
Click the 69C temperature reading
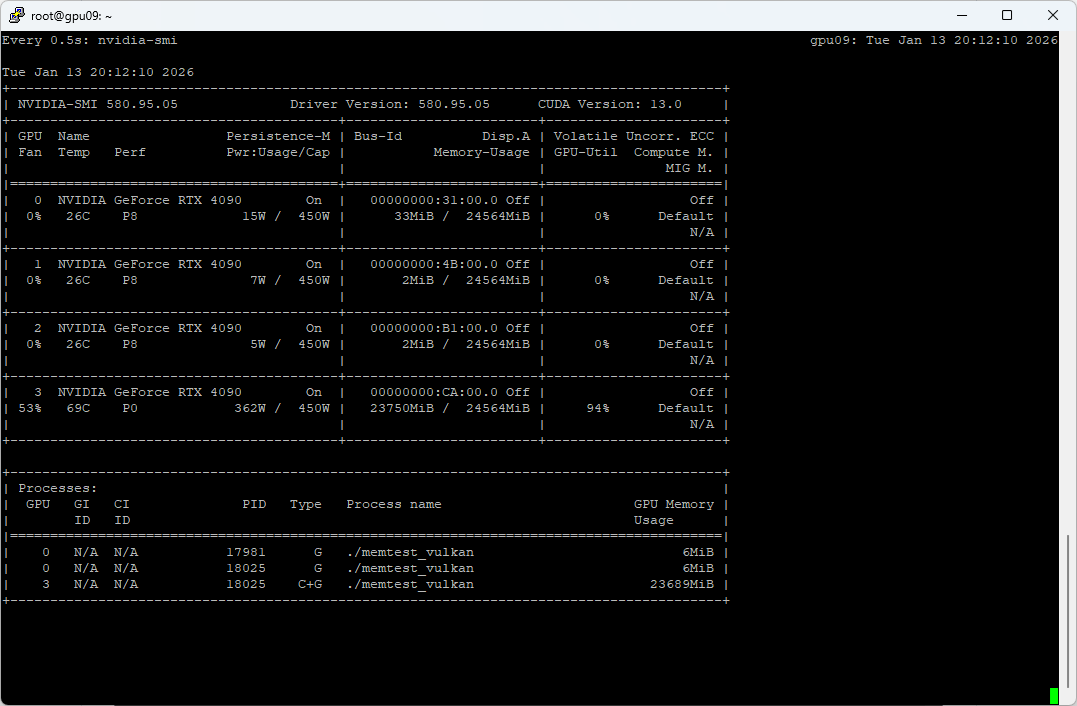(78, 408)
